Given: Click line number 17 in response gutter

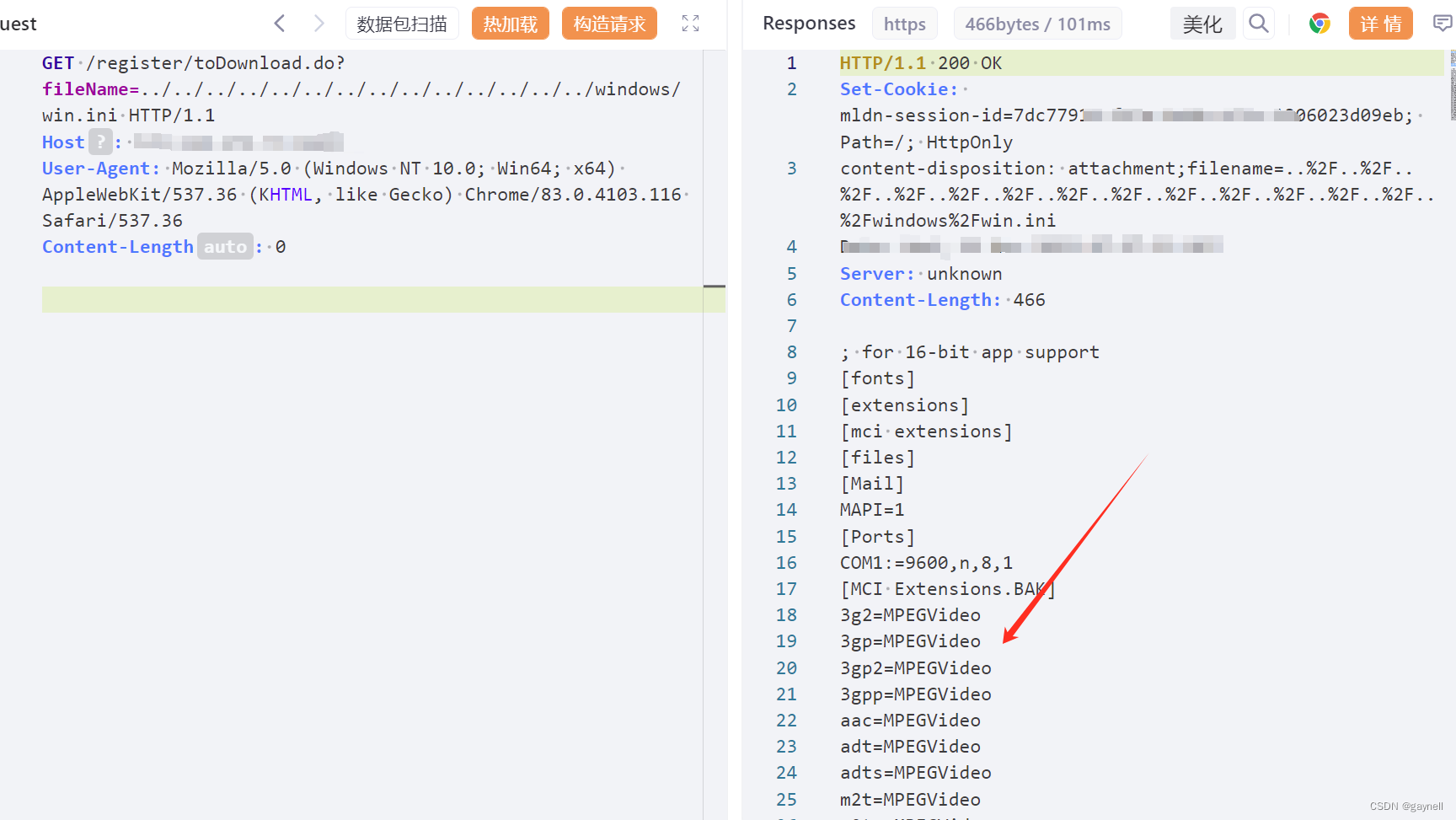Looking at the screenshot, I should pos(786,589).
